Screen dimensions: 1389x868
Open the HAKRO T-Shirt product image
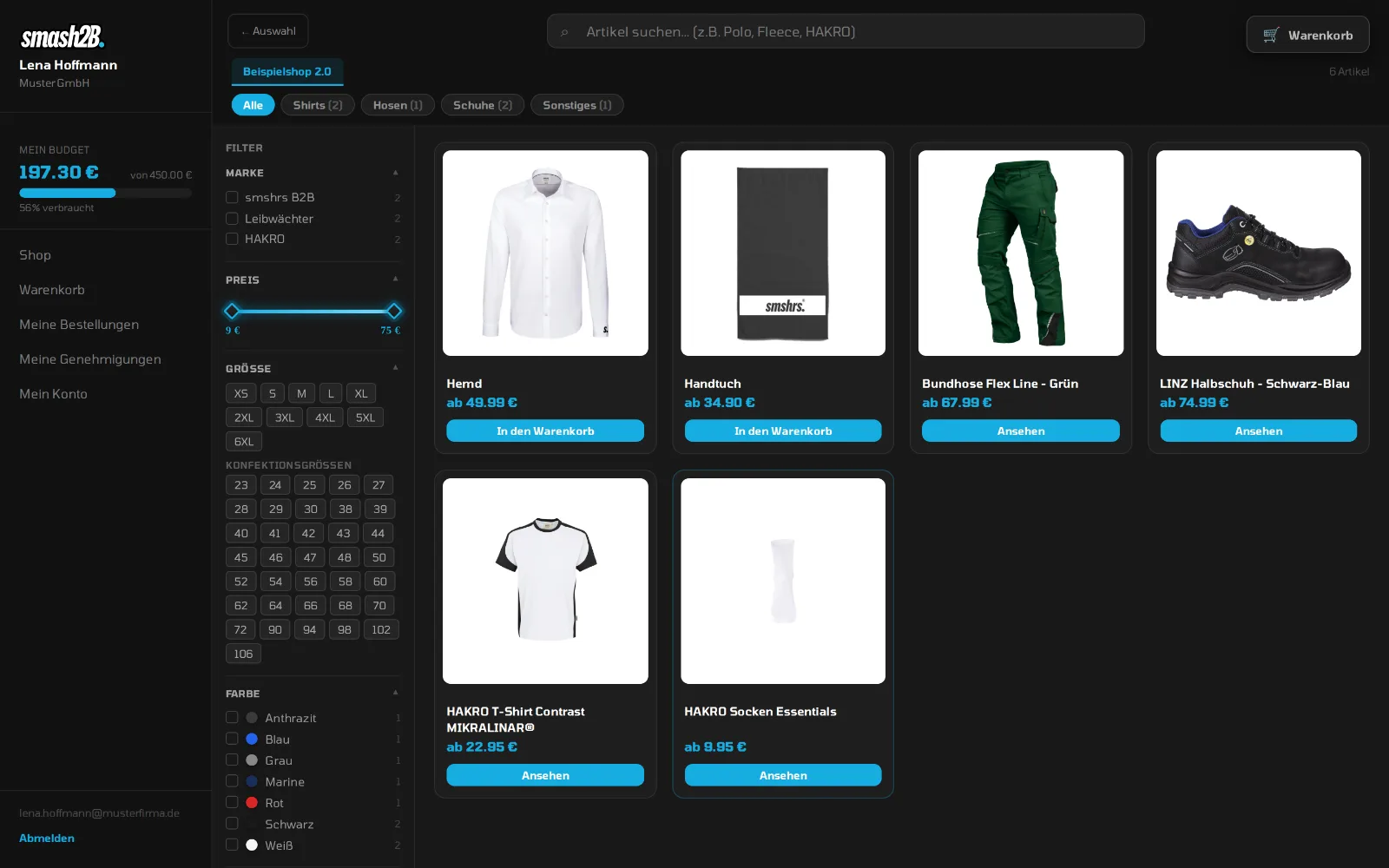(545, 582)
